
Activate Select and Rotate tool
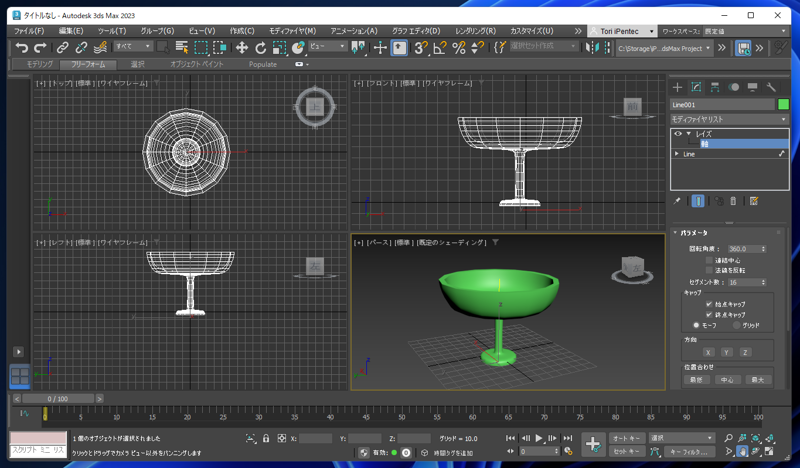pyautogui.click(x=261, y=47)
